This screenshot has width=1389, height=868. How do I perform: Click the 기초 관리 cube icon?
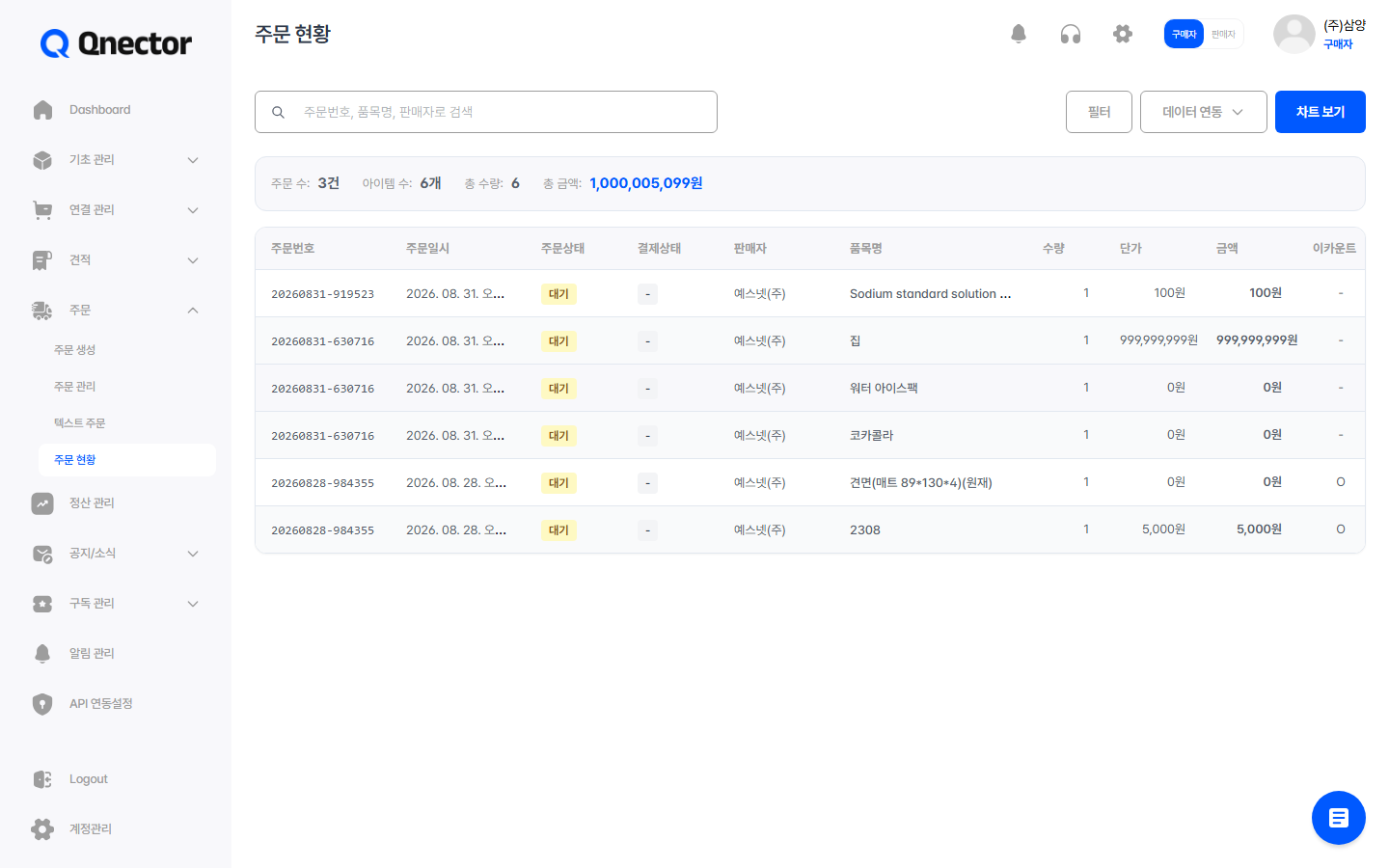(x=42, y=160)
